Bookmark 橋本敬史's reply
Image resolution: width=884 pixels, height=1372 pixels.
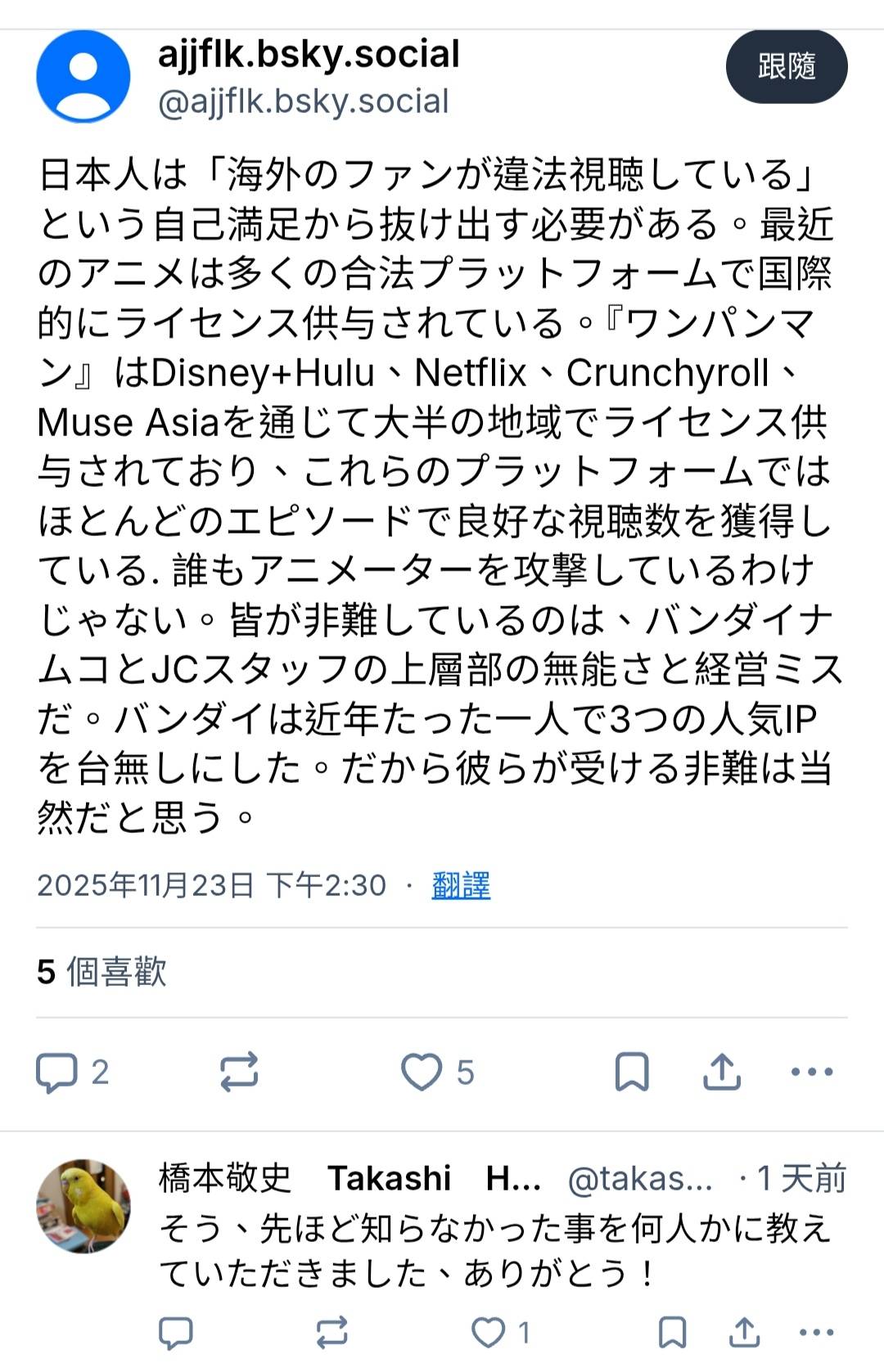[672, 1333]
